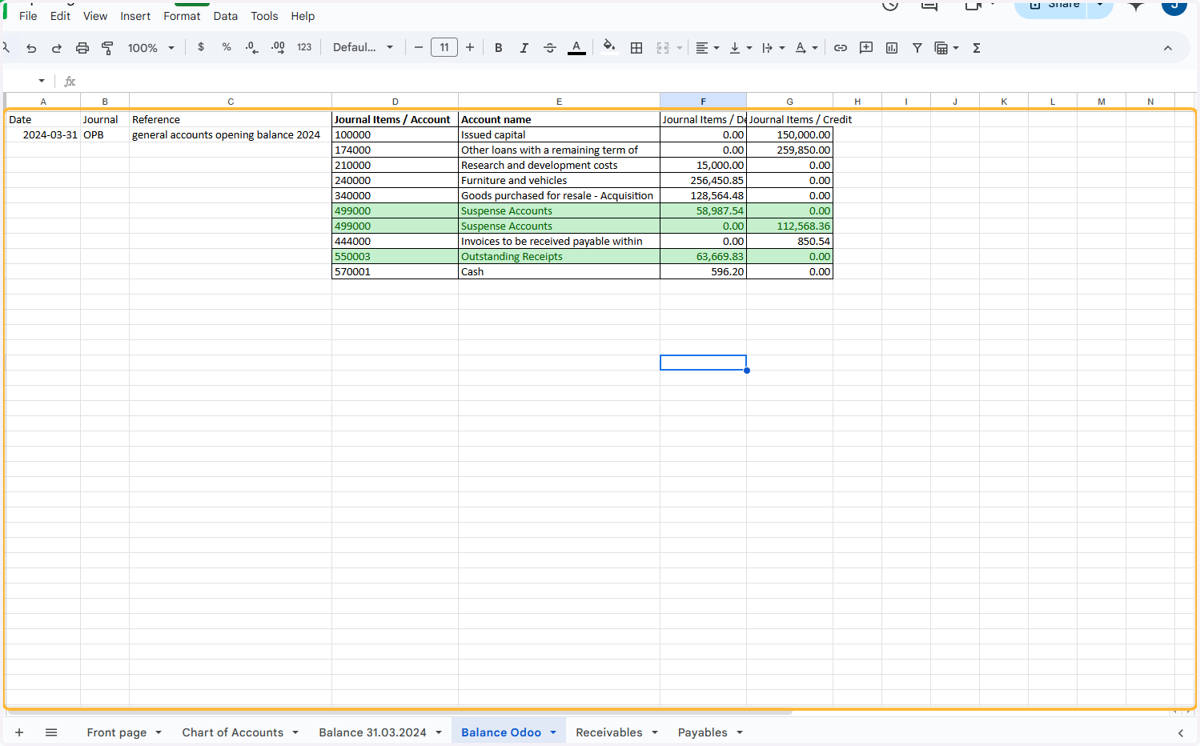Image resolution: width=1200 pixels, height=746 pixels.
Task: Click the Outstanding Receipts cell
Action: (559, 256)
